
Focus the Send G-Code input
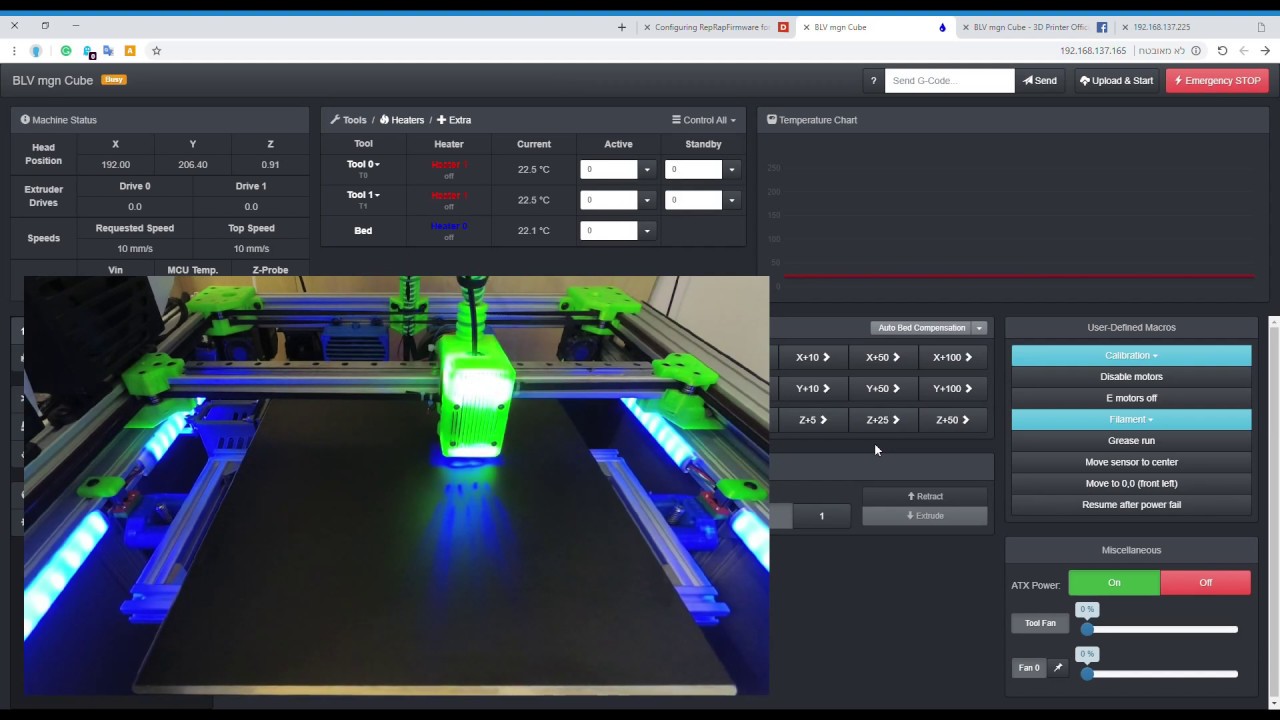coord(949,80)
